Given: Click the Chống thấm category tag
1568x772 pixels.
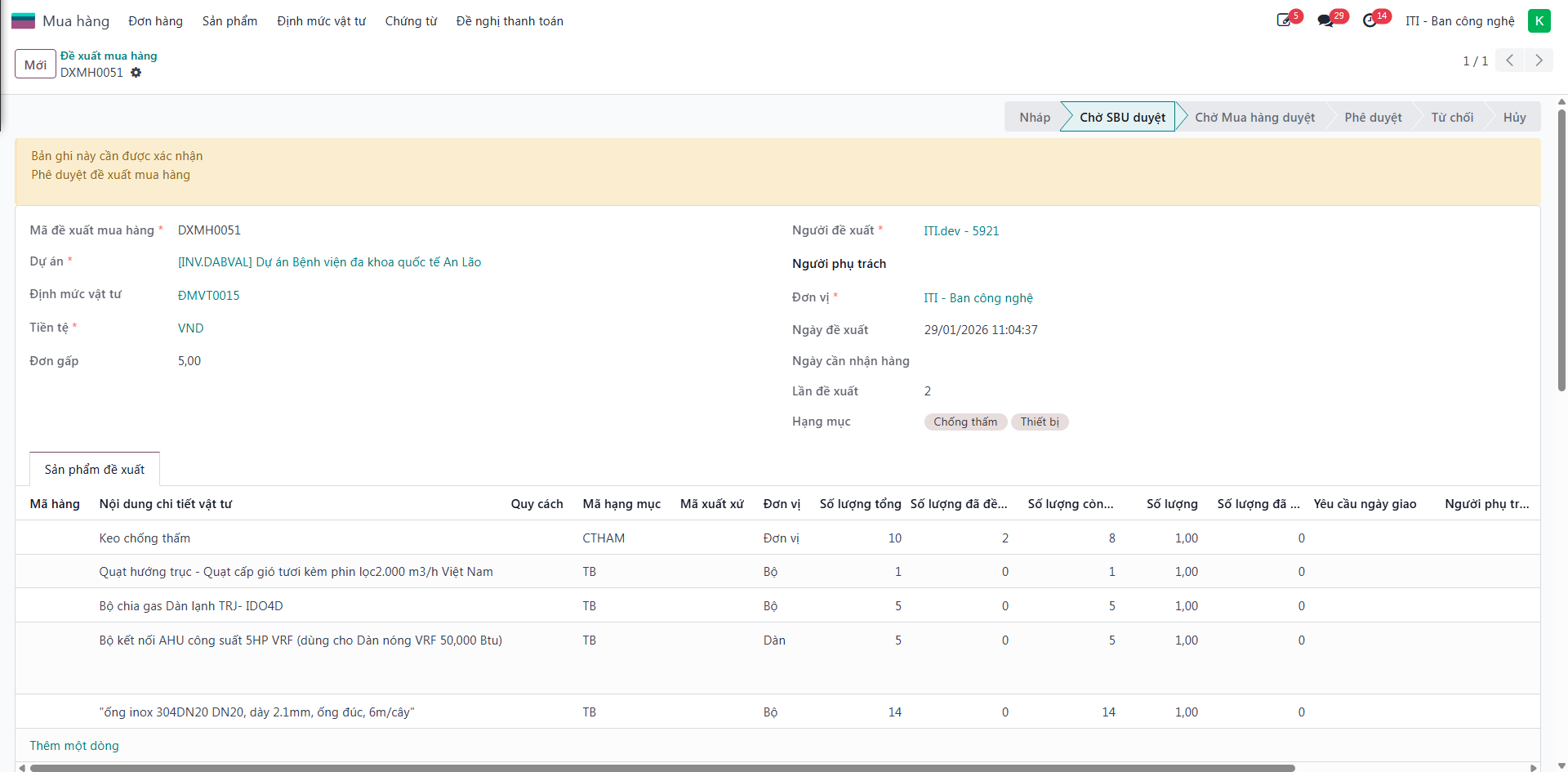Looking at the screenshot, I should point(965,422).
